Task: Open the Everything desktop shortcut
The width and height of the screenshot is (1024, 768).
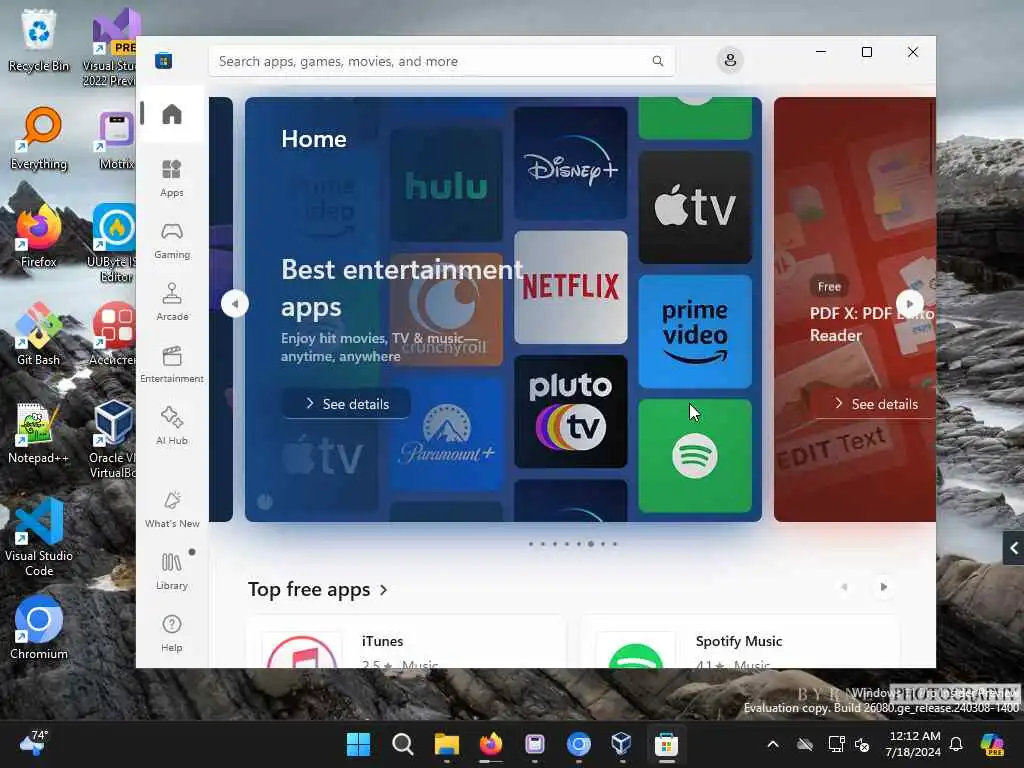Action: coord(39,138)
